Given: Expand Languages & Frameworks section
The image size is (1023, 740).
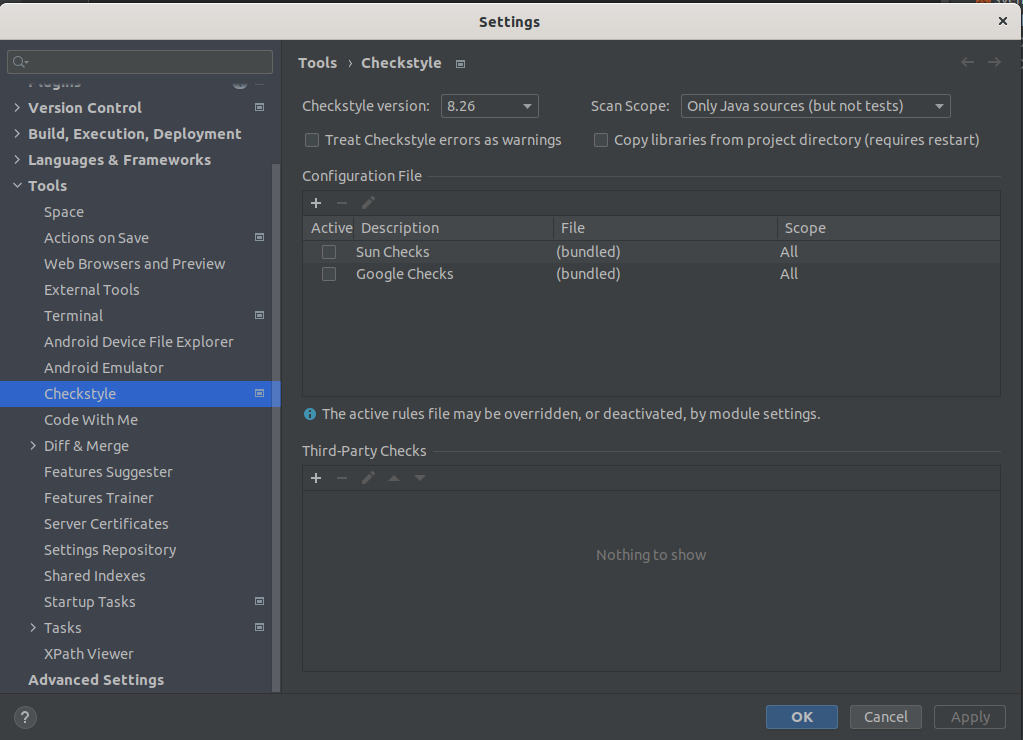Looking at the screenshot, I should coord(17,160).
